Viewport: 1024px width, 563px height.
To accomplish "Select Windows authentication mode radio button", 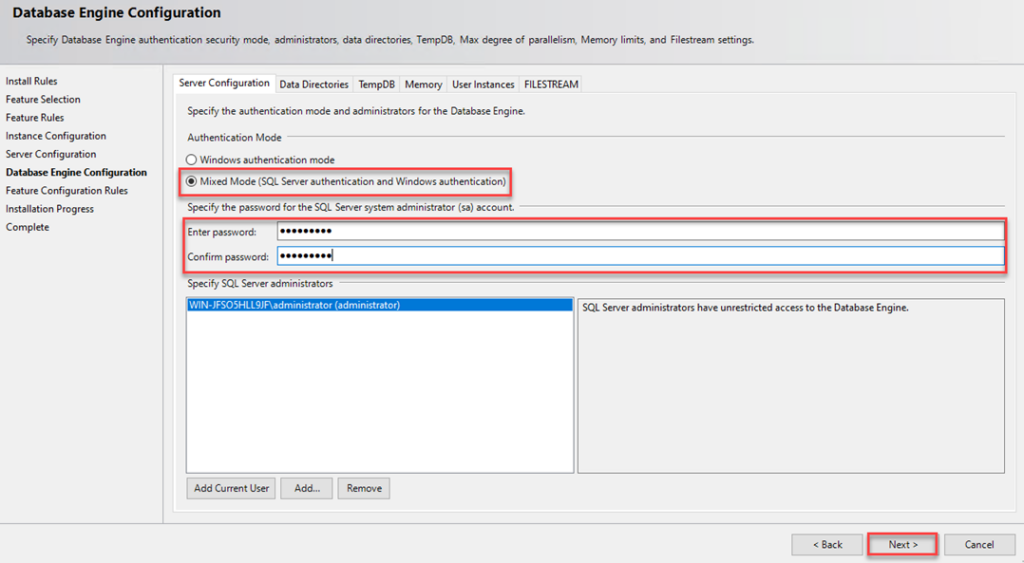I will point(191,159).
